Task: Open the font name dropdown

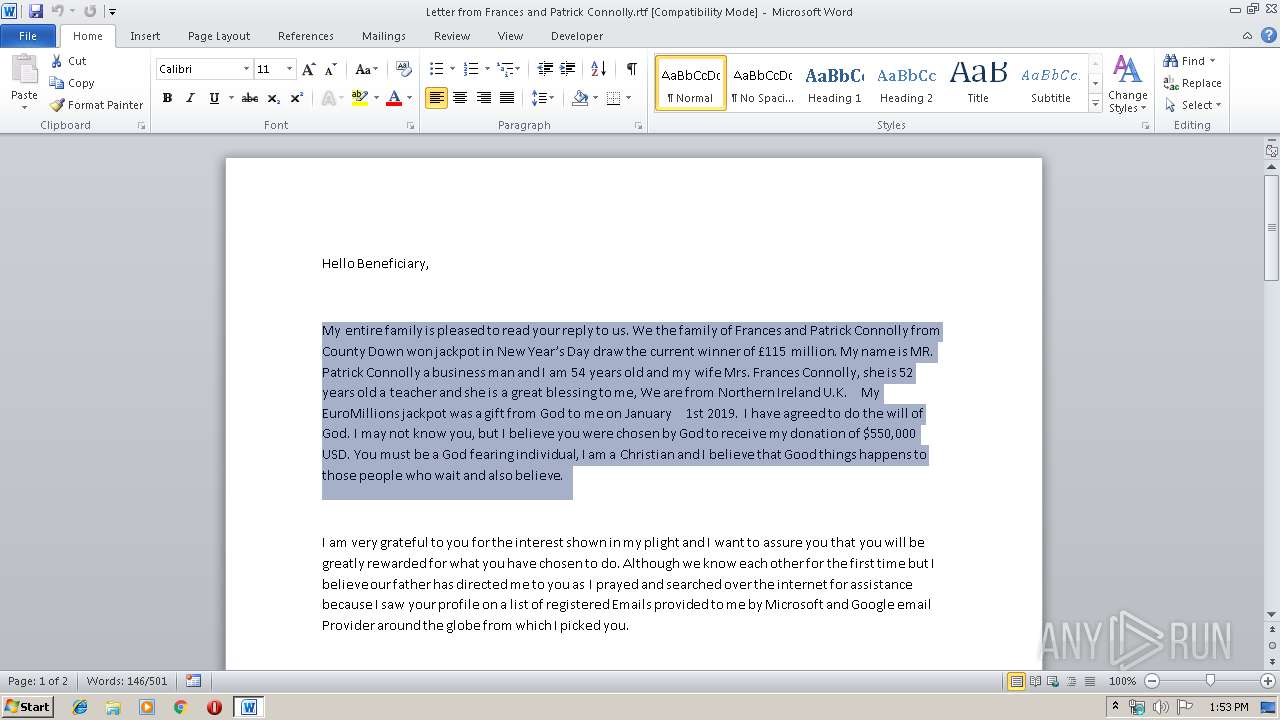Action: coord(246,69)
